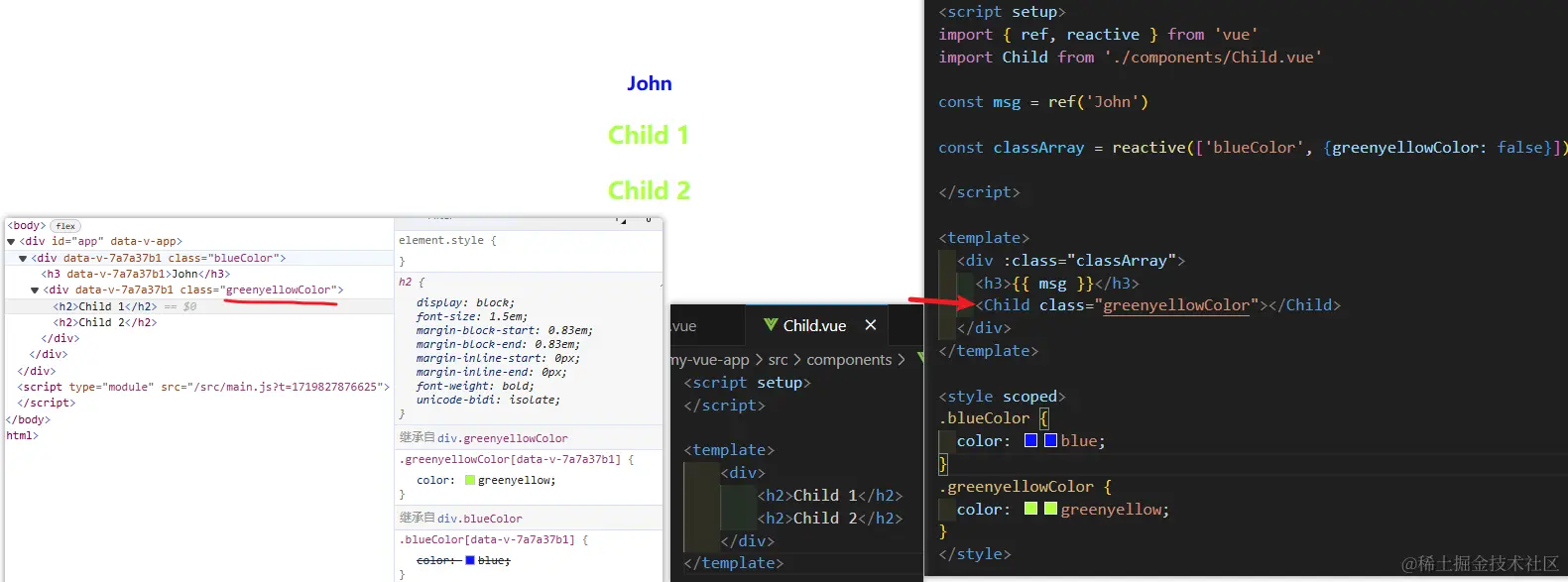This screenshot has height=582, width=1568.
Task: Follow the div.greenyellowColor inherited-from link
Action: coord(503,438)
